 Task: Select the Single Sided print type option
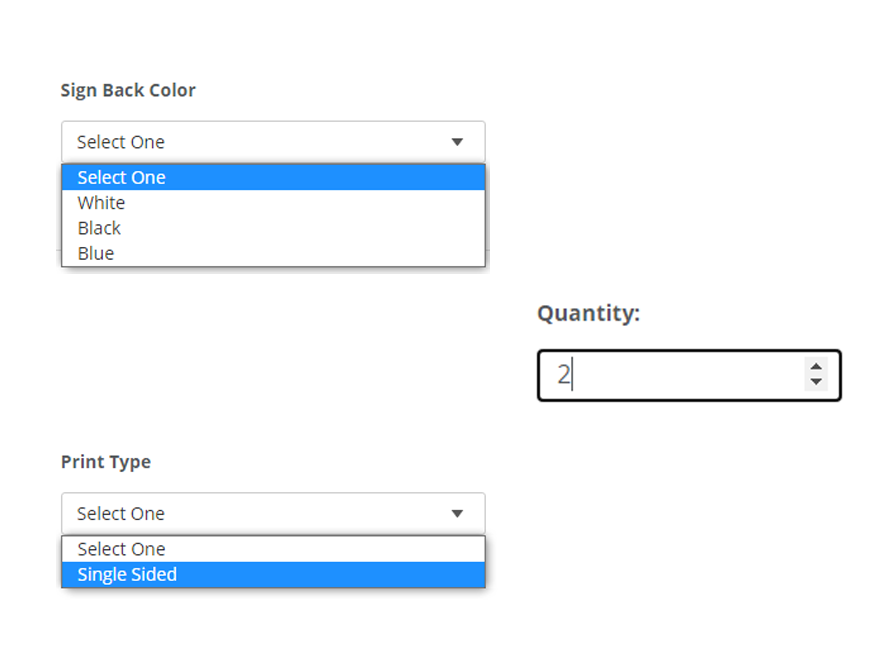point(127,575)
